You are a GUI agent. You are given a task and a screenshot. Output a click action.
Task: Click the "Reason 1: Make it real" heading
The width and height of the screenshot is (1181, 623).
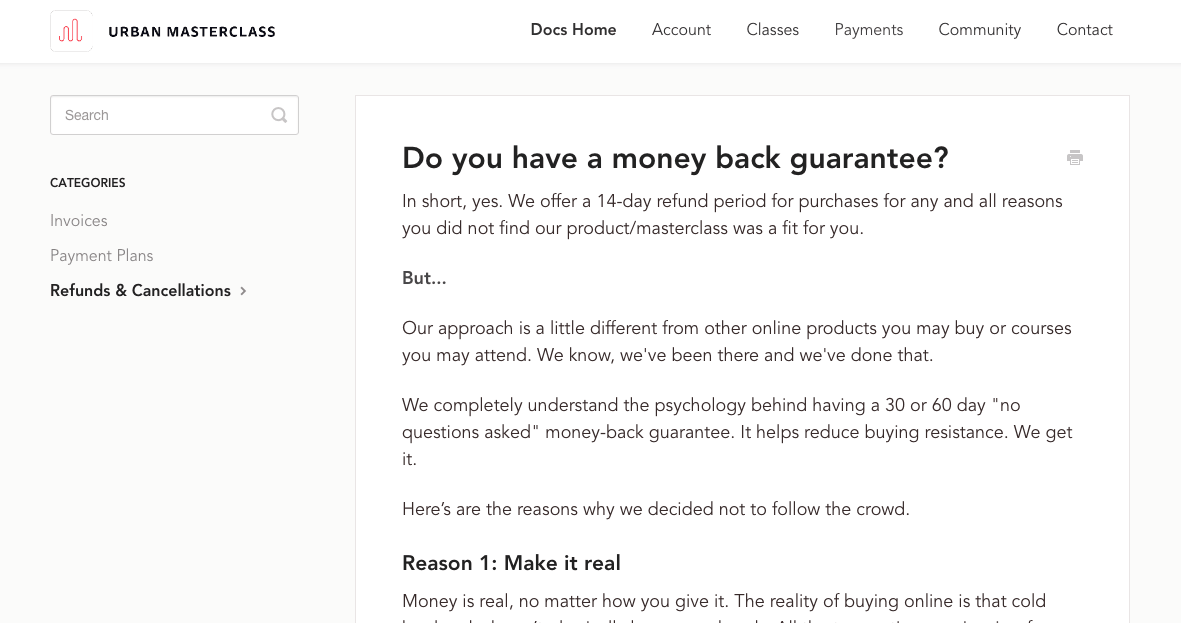point(511,564)
